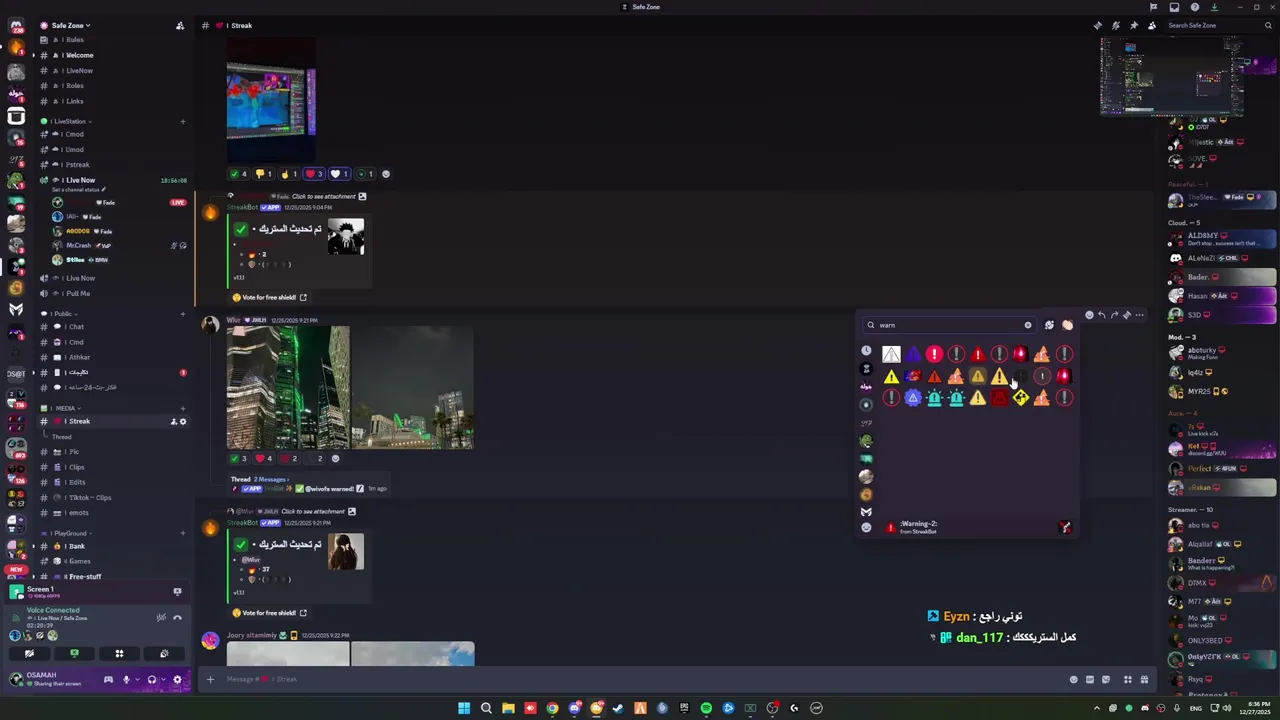
Task: Open headphone output device dropdown arrow
Action: point(163,679)
